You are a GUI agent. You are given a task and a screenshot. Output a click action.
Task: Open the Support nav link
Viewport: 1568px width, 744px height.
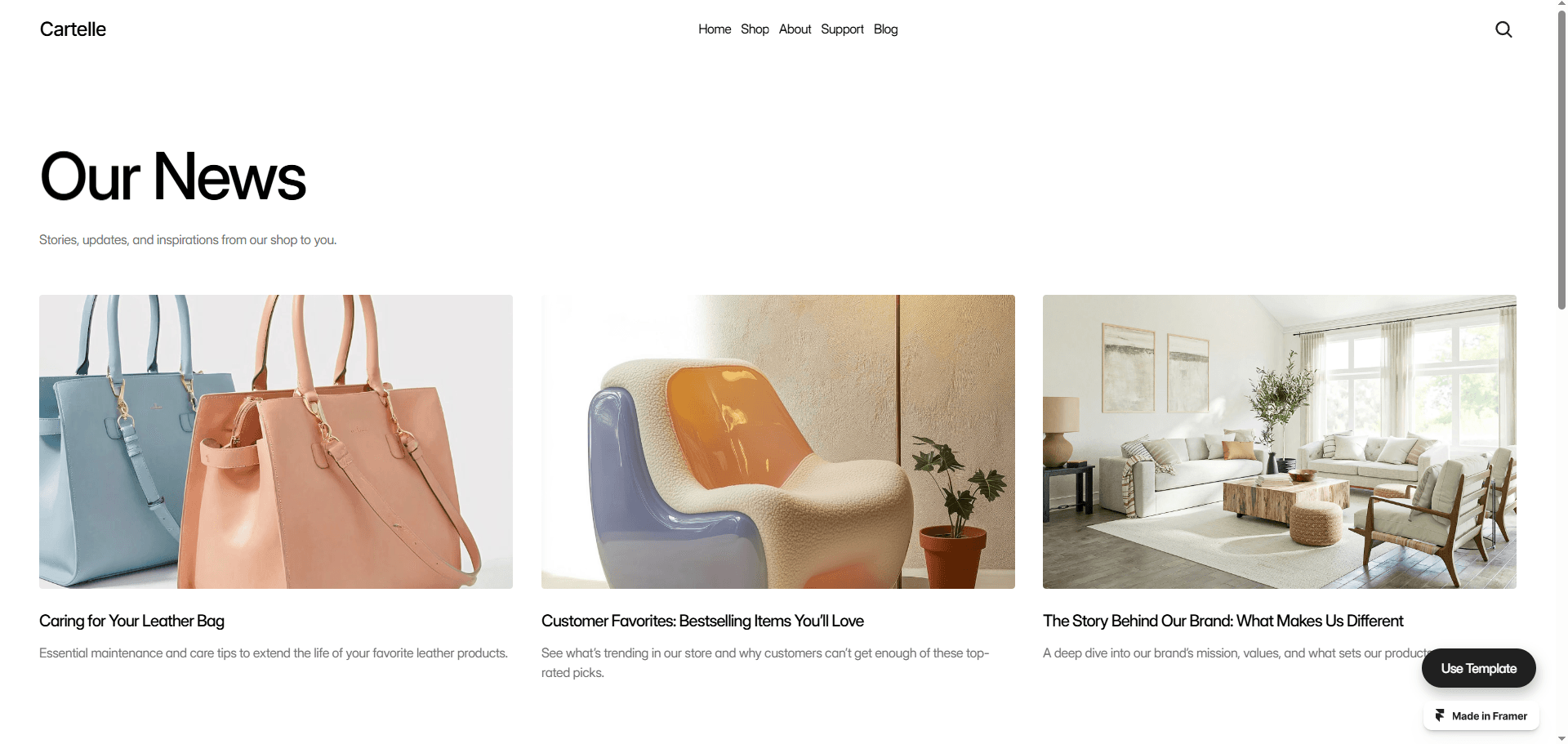842,29
